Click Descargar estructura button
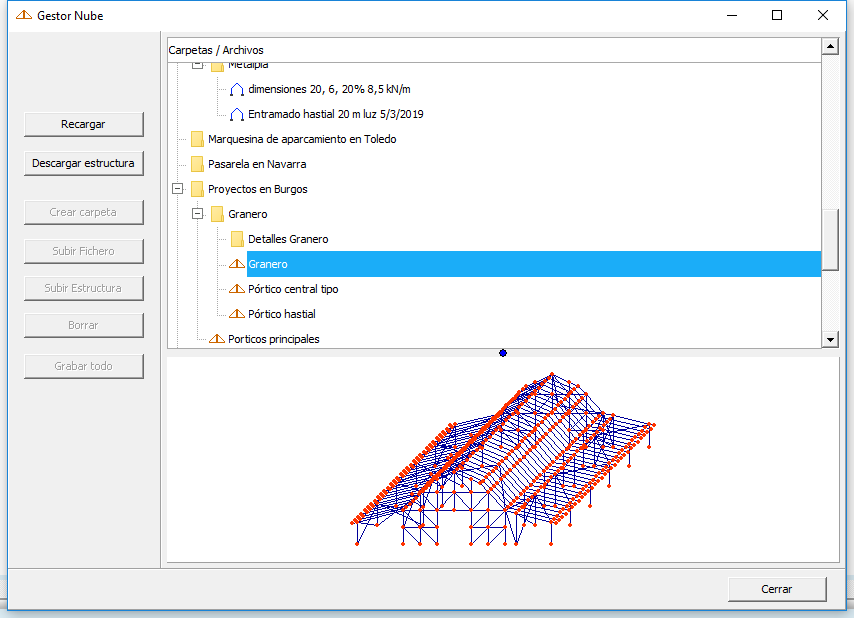Viewport: 854px width, 618px height. coord(83,163)
